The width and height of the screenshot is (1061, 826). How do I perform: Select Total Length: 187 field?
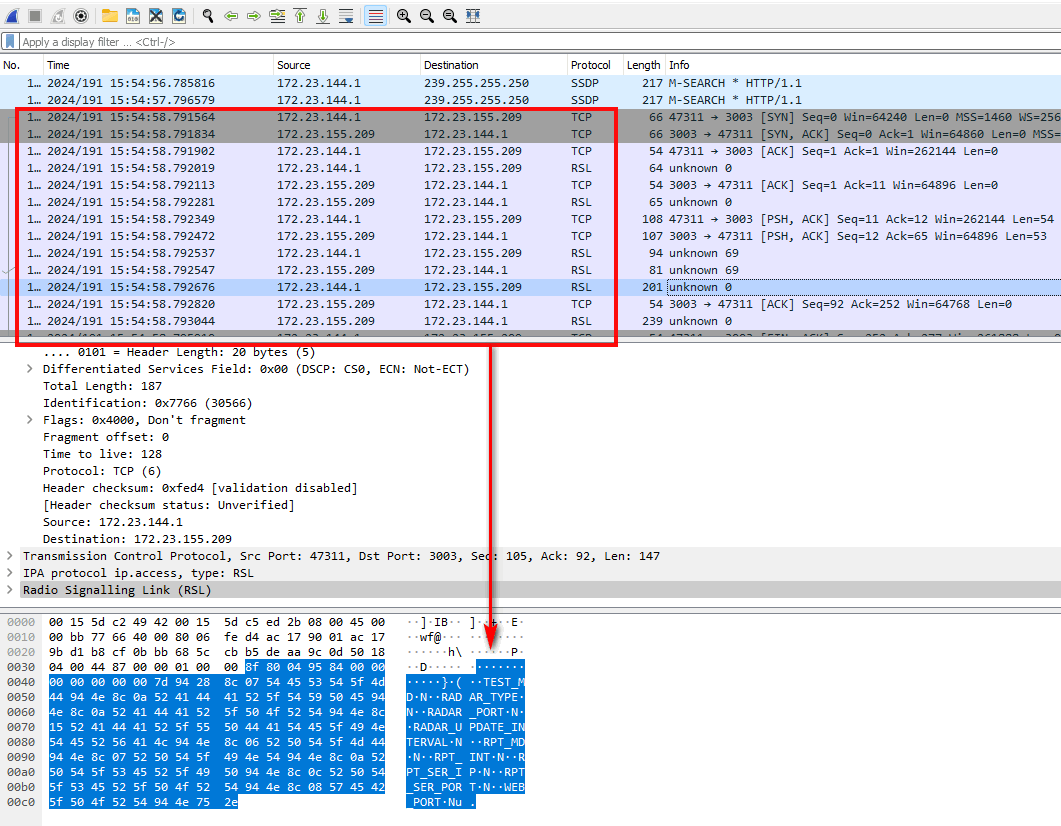pyautogui.click(x=102, y=386)
